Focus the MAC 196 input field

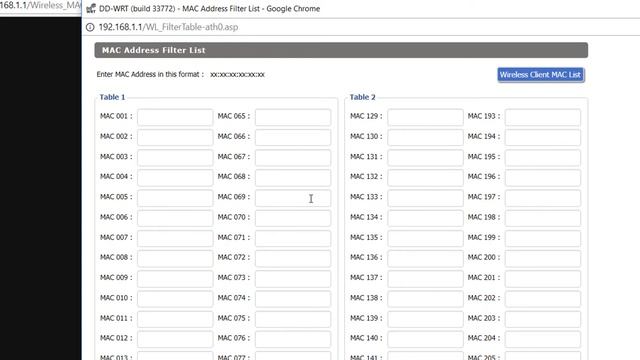(x=543, y=178)
